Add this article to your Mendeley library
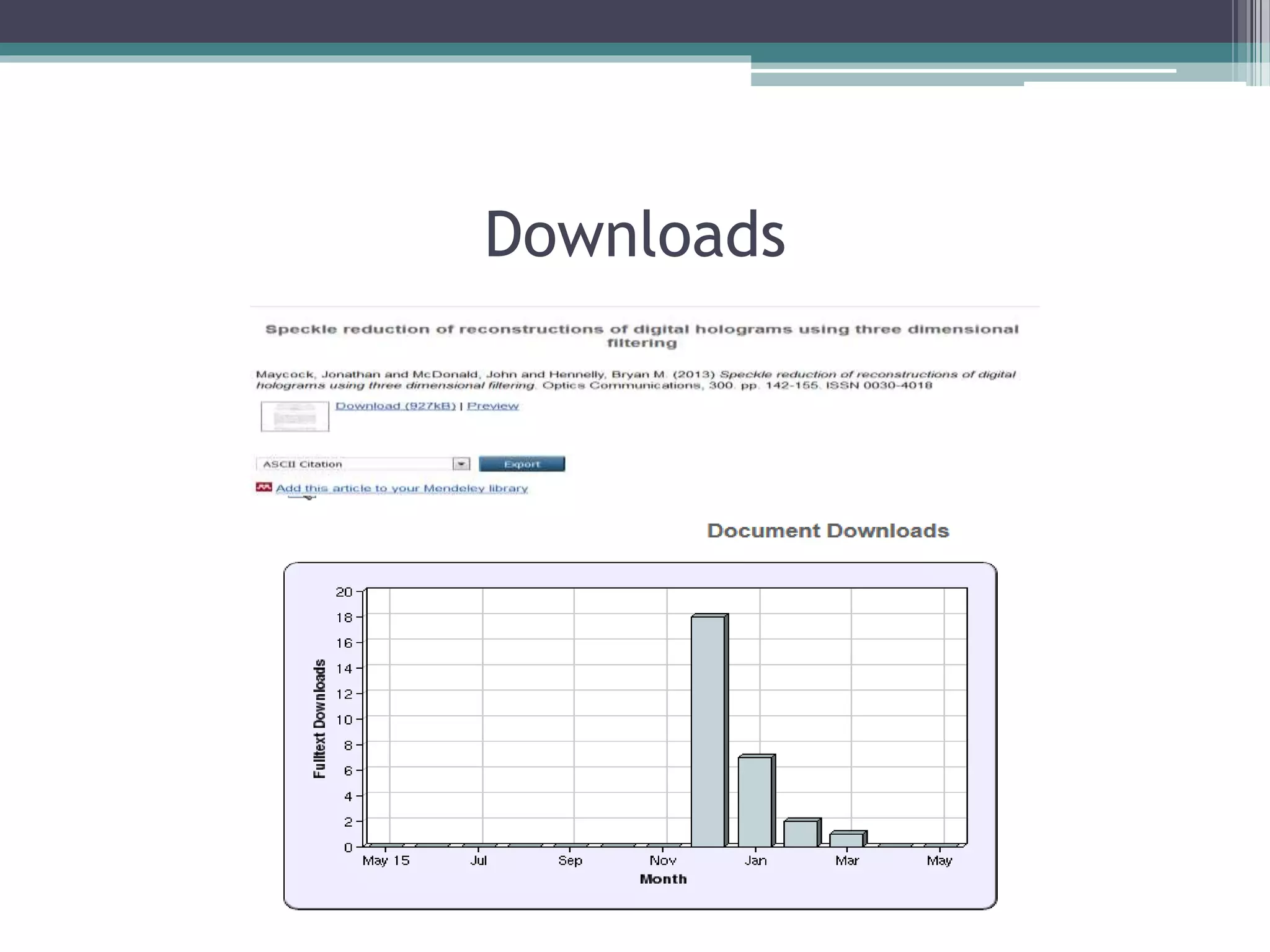 coord(402,488)
